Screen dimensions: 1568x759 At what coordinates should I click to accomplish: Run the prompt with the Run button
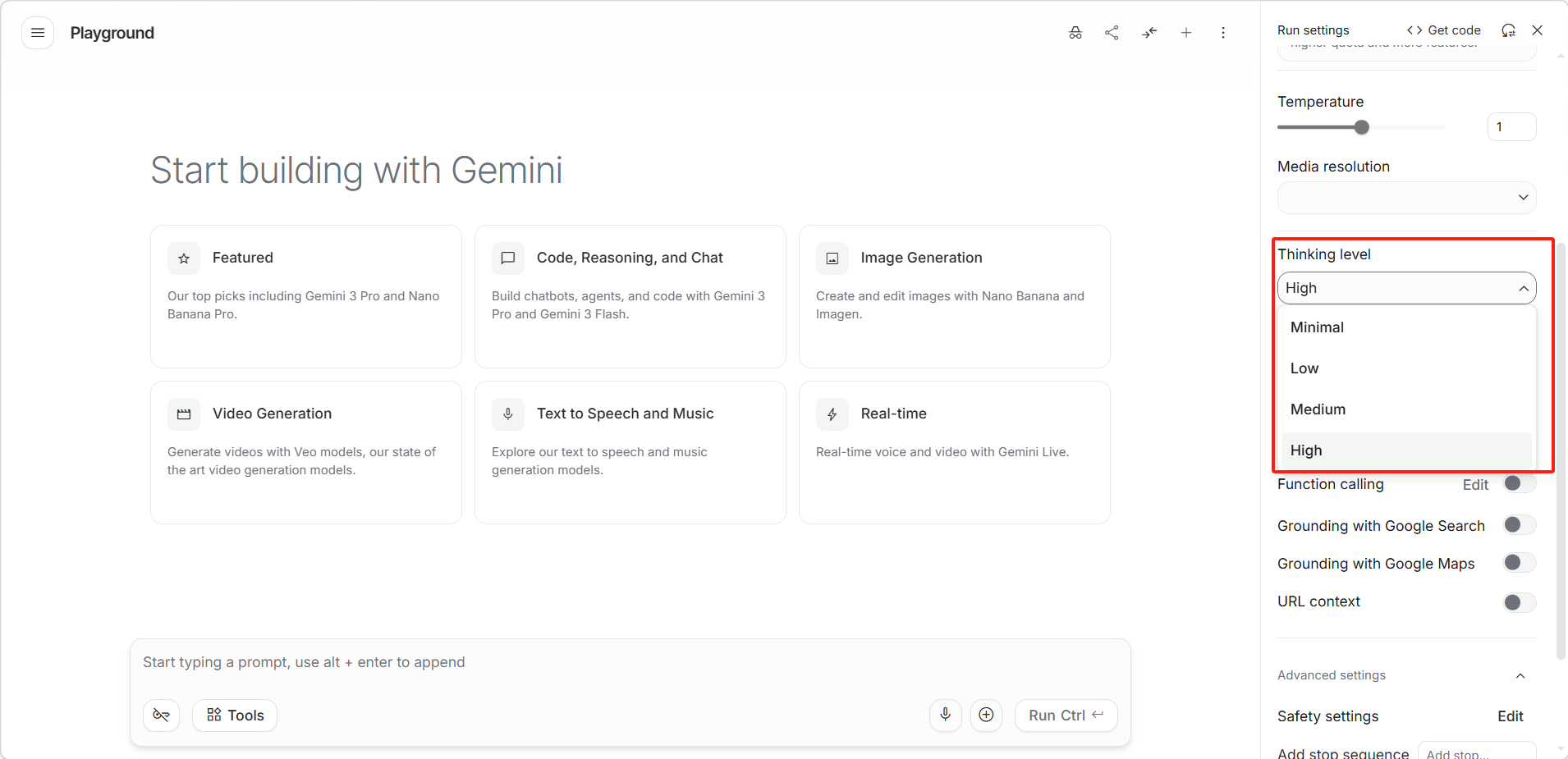pyautogui.click(x=1066, y=716)
